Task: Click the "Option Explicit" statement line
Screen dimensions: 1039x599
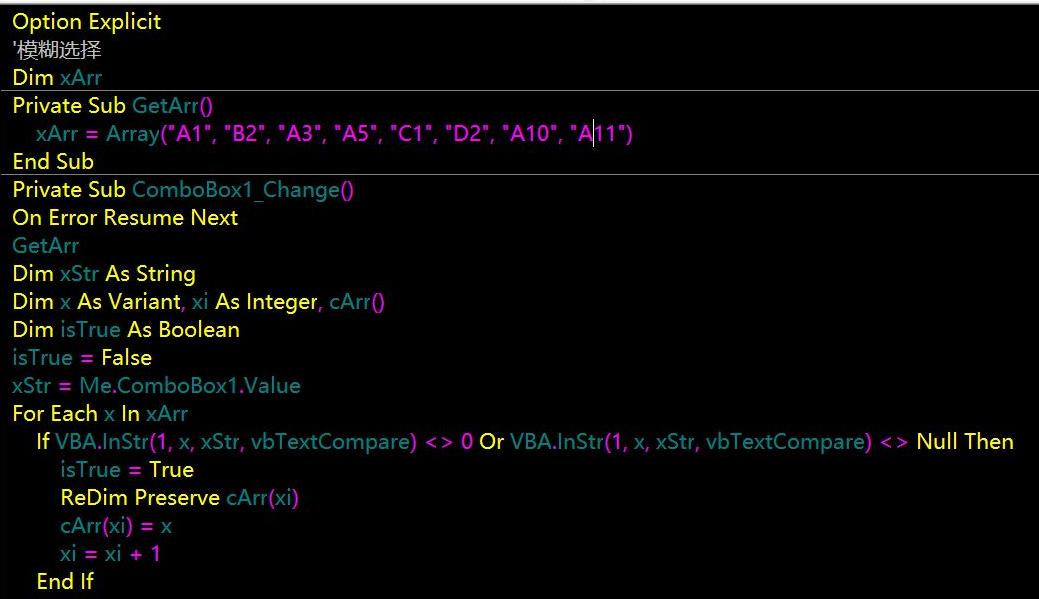Action: pyautogui.click(x=86, y=22)
